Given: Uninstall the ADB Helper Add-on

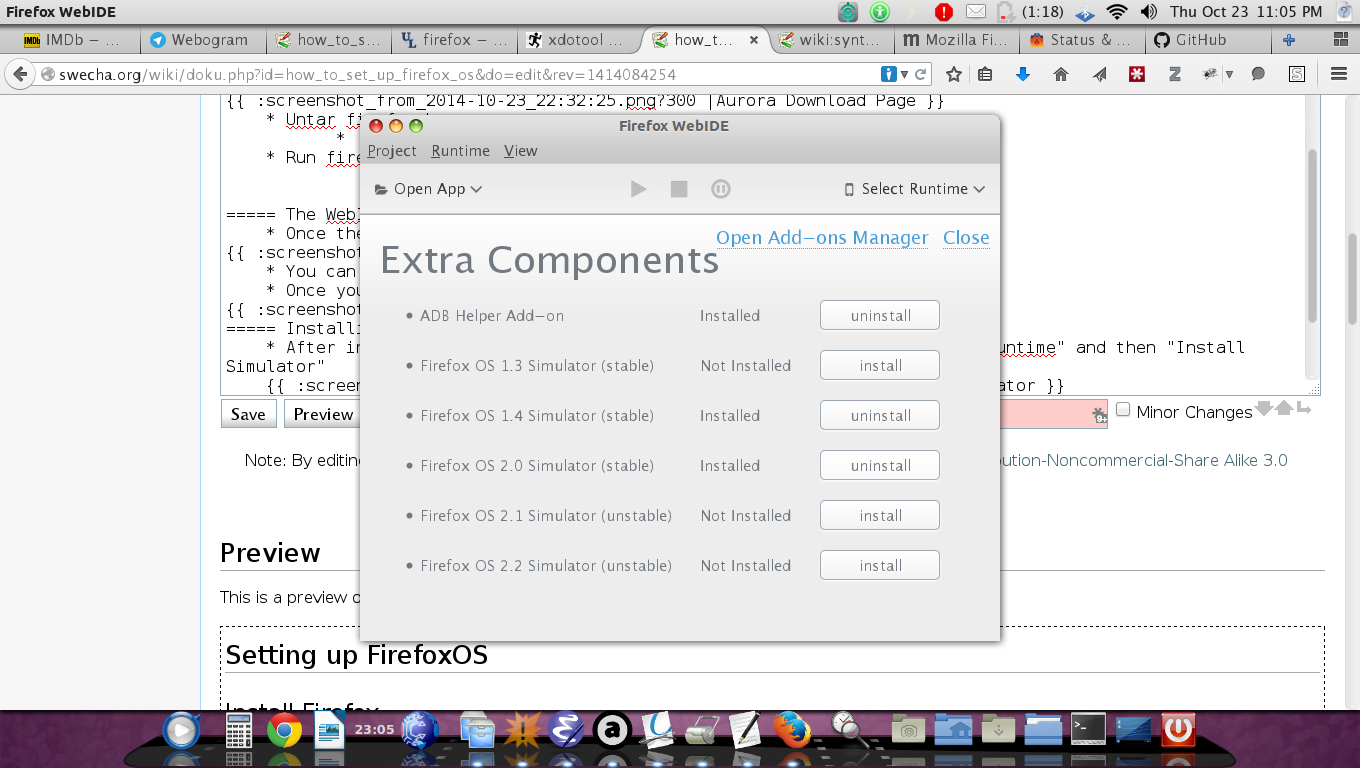Looking at the screenshot, I should pos(880,316).
